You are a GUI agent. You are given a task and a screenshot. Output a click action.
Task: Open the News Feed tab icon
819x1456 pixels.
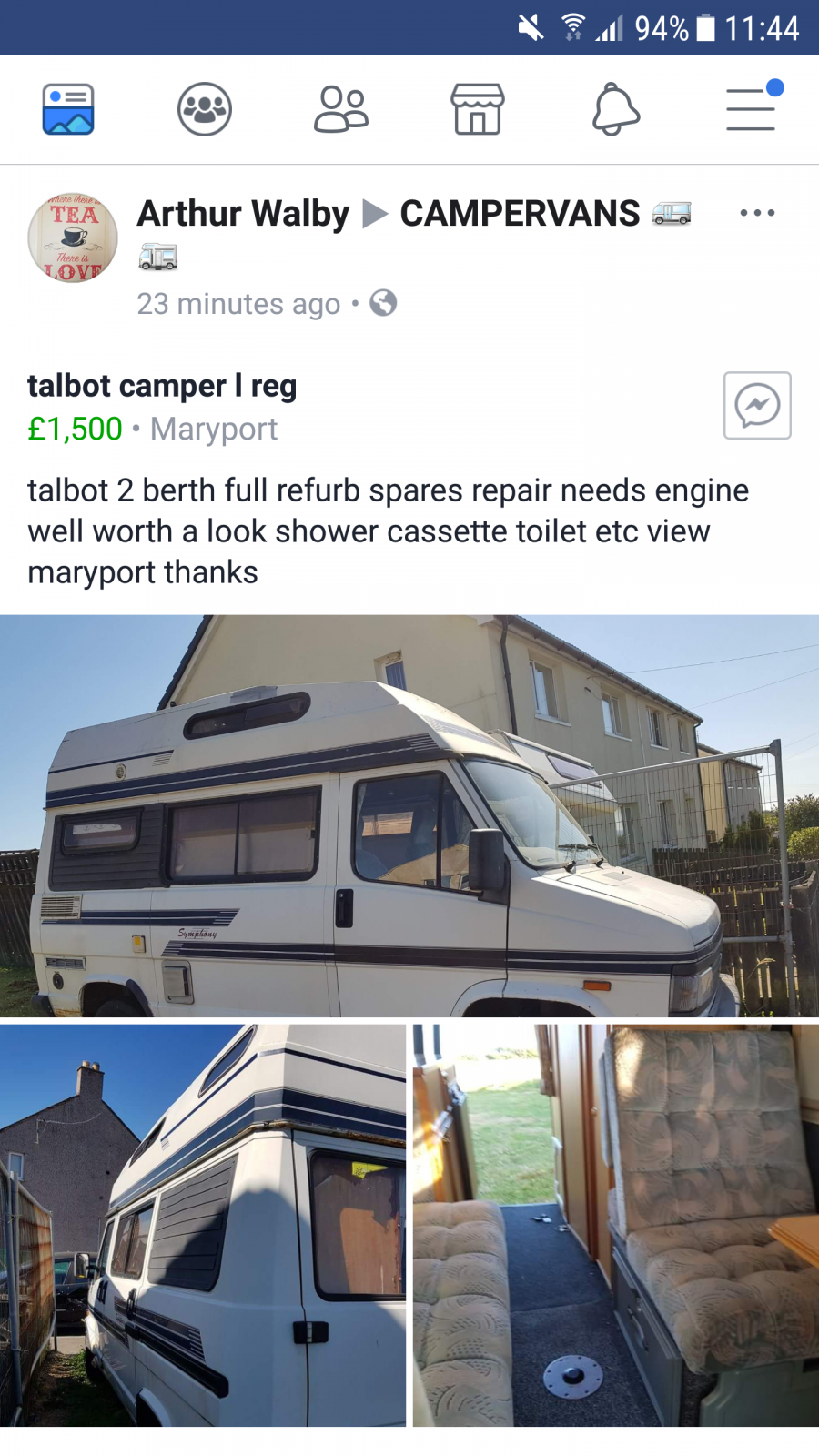click(x=68, y=109)
